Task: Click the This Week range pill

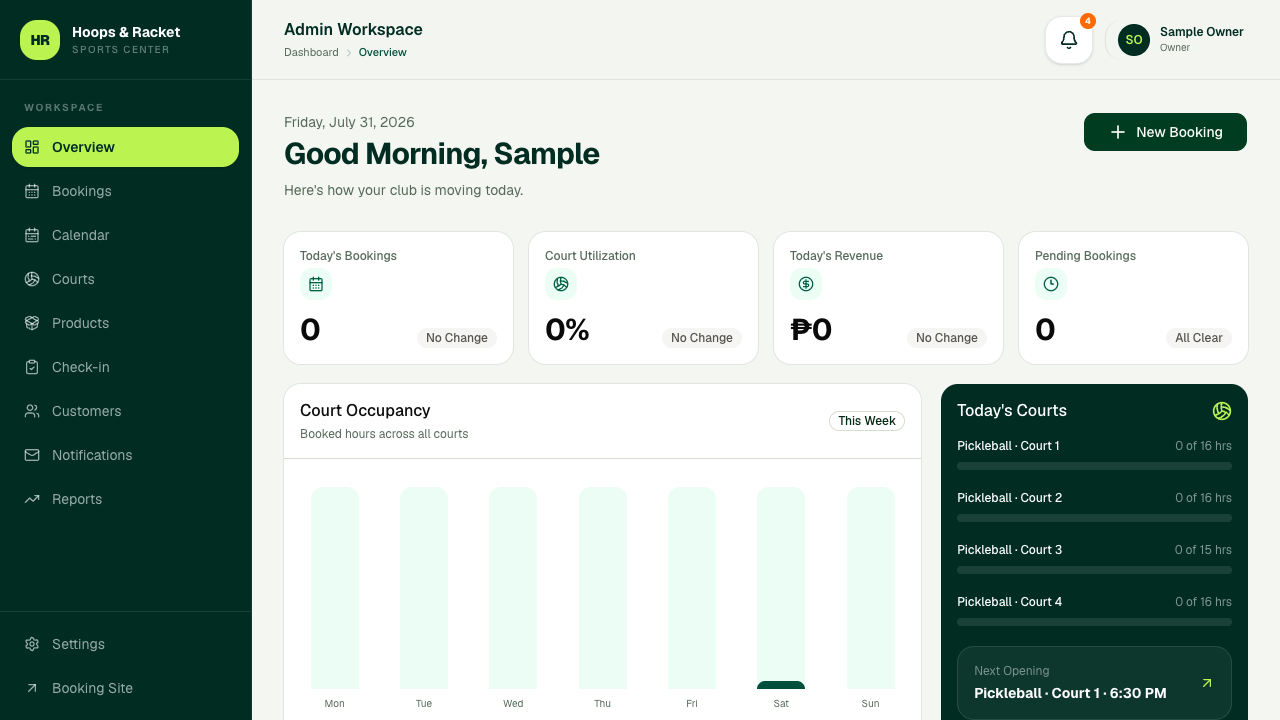Action: pyautogui.click(x=867, y=421)
